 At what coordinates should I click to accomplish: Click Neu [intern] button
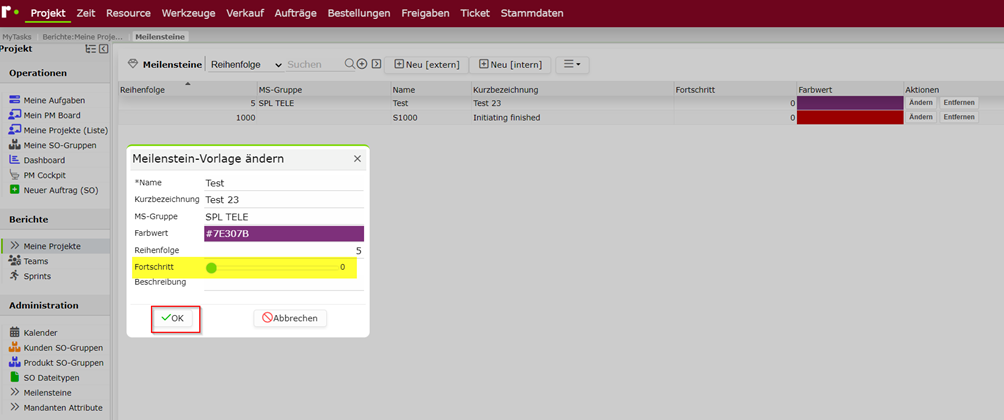pos(510,65)
